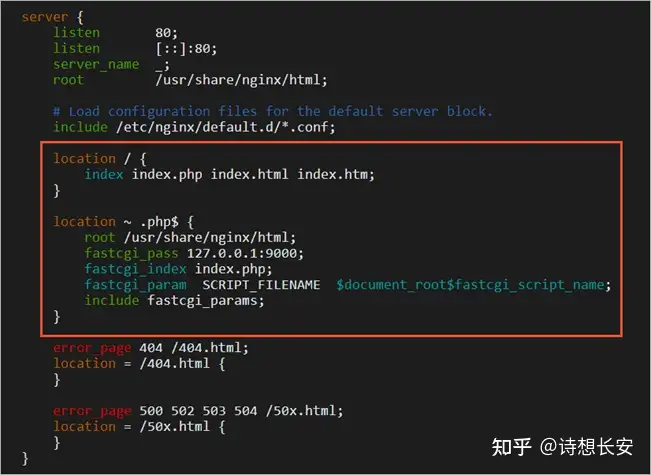This screenshot has width=651, height=475.
Task: Click the '# Load configuration files' comment
Action: pyautogui.click(x=272, y=111)
